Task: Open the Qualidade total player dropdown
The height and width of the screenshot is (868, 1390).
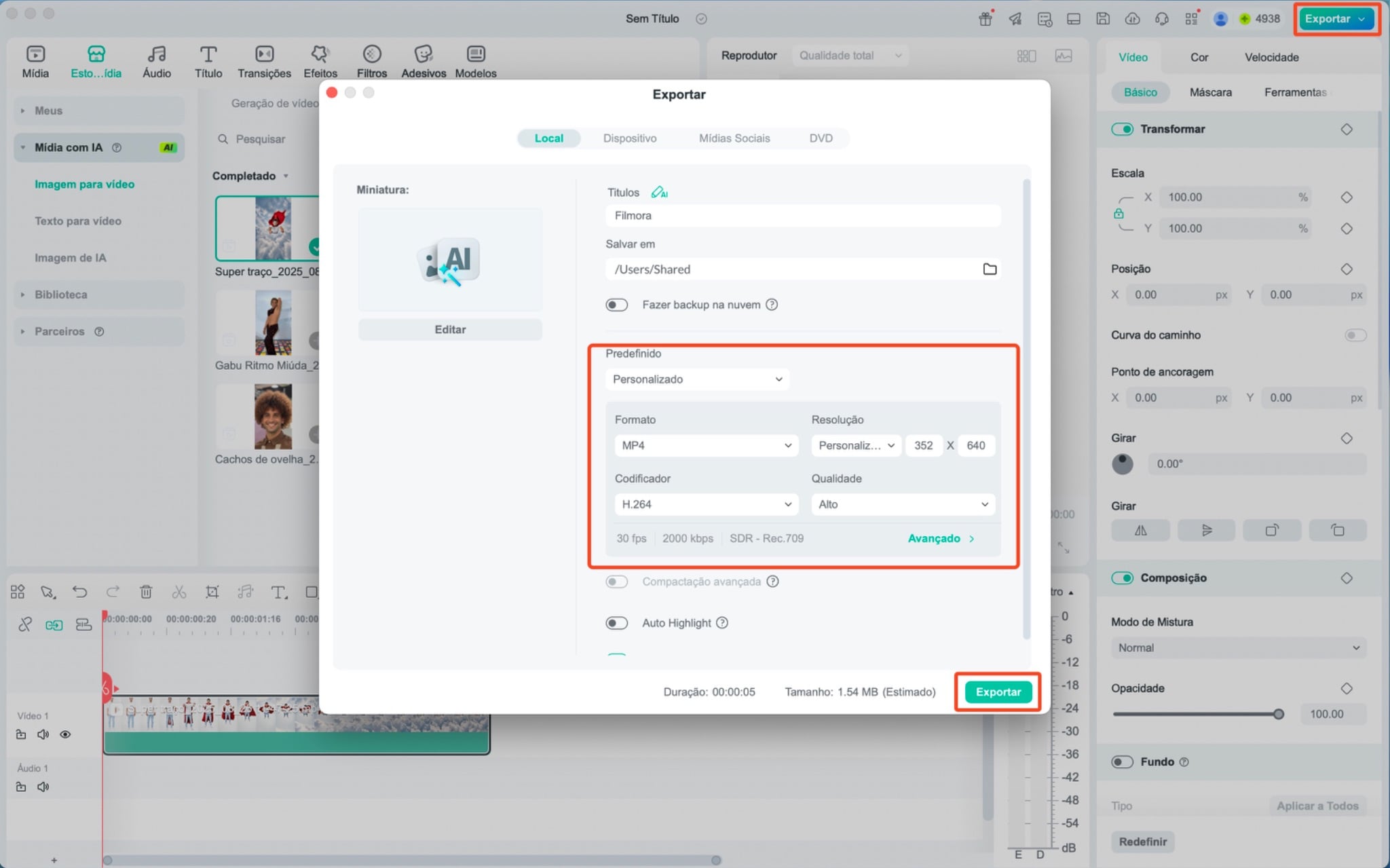Action: [850, 56]
